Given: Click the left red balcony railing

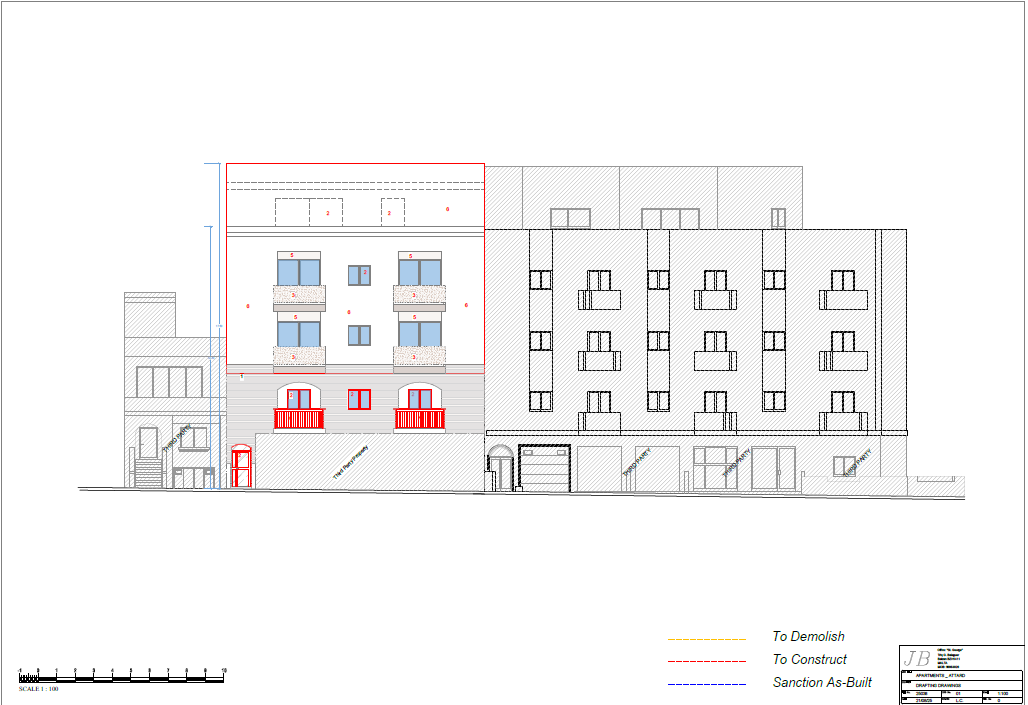Looking at the screenshot, I should (x=299, y=419).
